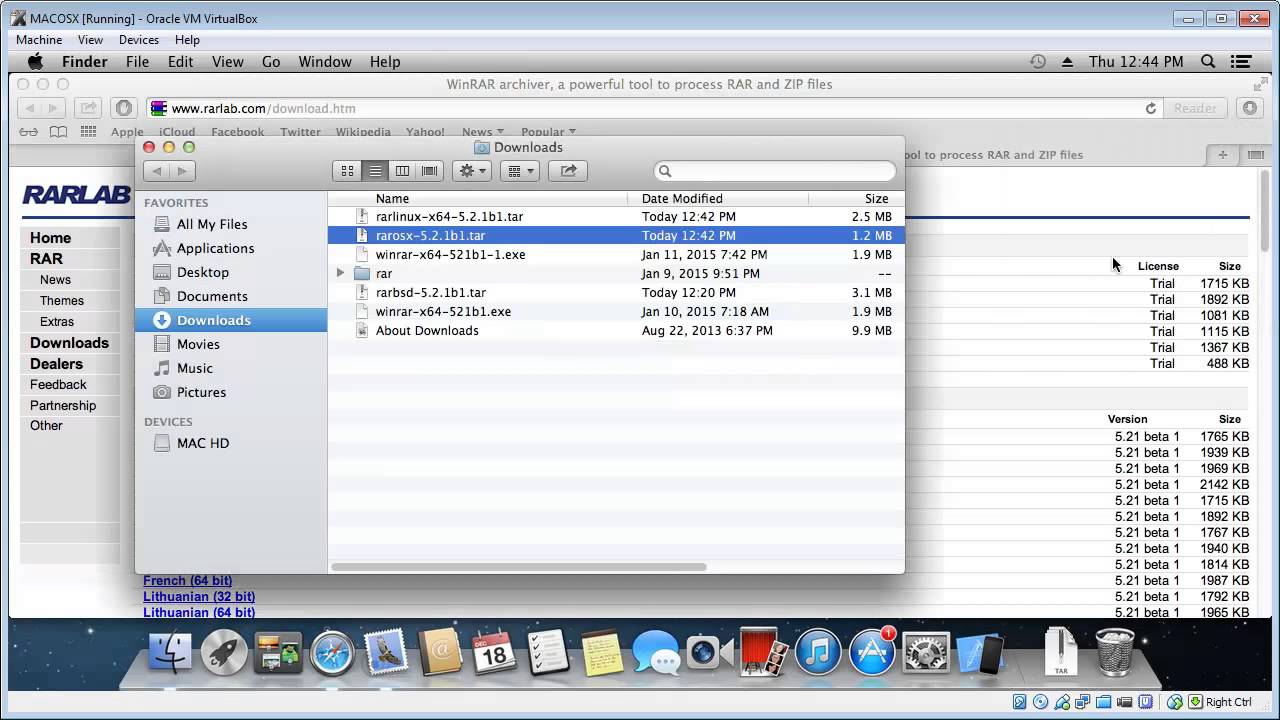Click inside the Finder search field
Viewport: 1280px width, 720px height.
773,171
